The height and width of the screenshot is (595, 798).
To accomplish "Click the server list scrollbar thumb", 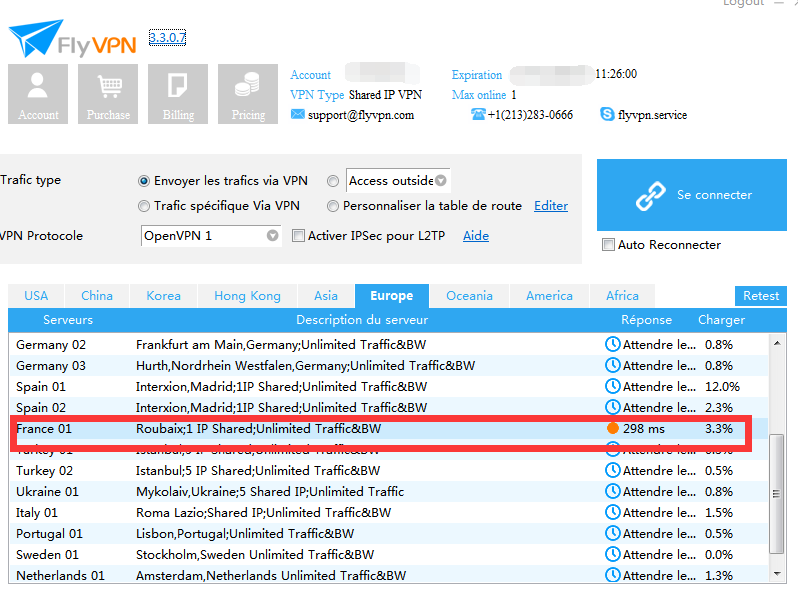I will (x=776, y=493).
